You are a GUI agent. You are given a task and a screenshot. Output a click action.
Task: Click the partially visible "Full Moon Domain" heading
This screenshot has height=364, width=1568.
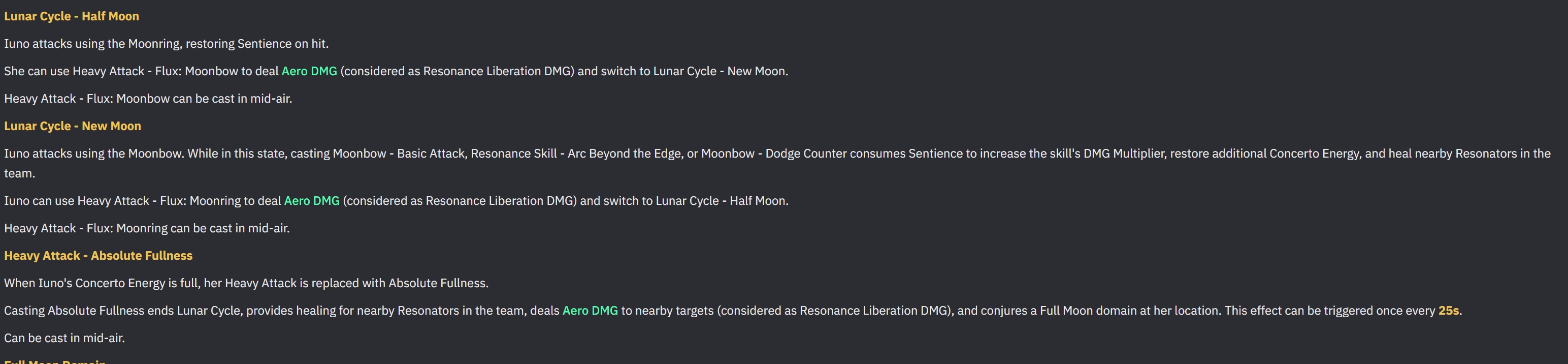pos(55,361)
